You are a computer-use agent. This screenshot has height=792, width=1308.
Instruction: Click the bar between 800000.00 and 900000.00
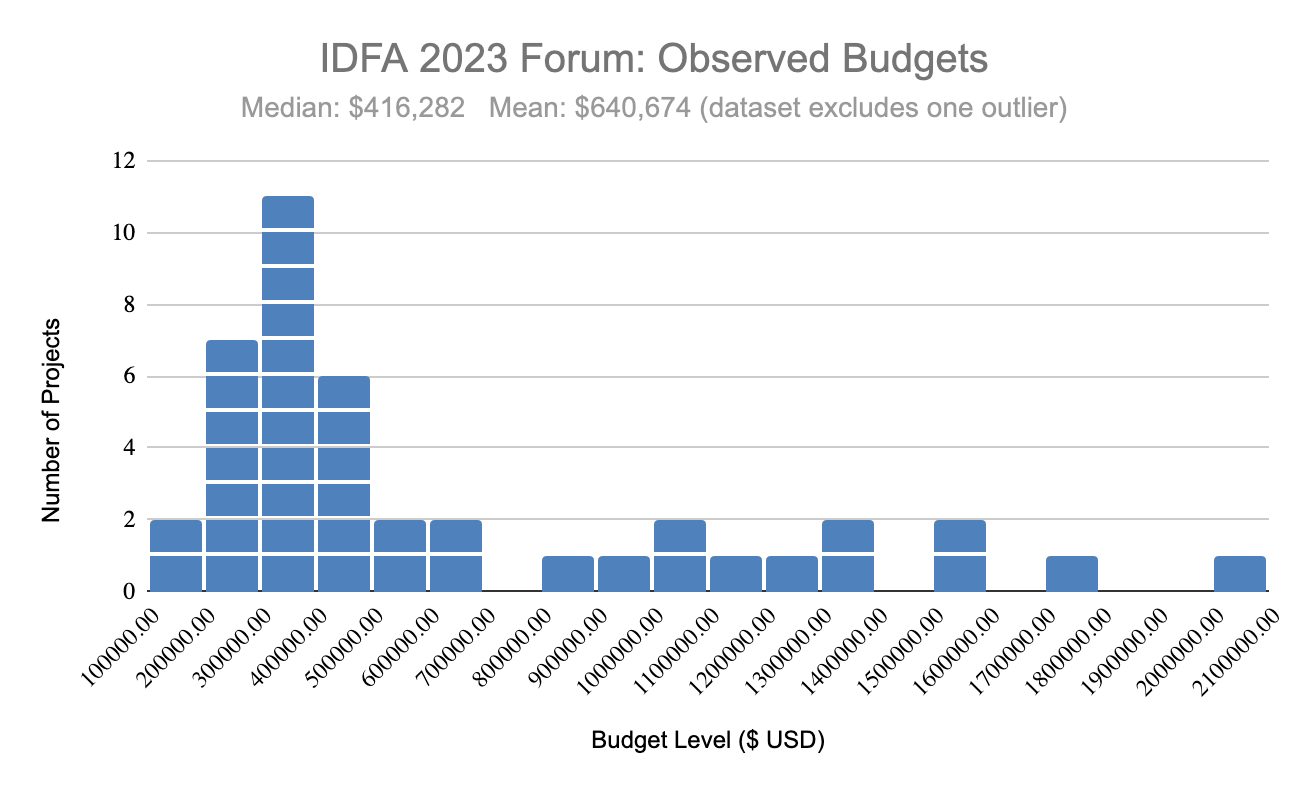pyautogui.click(x=568, y=574)
